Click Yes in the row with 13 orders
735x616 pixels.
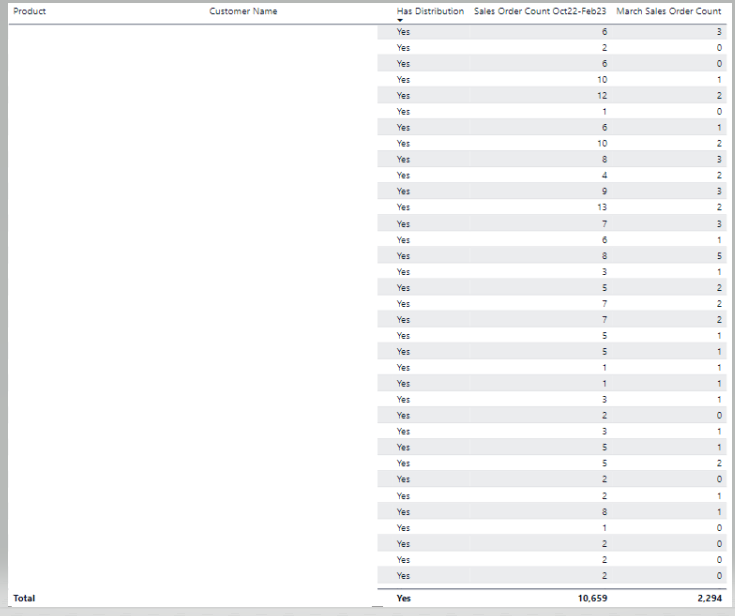pos(403,207)
